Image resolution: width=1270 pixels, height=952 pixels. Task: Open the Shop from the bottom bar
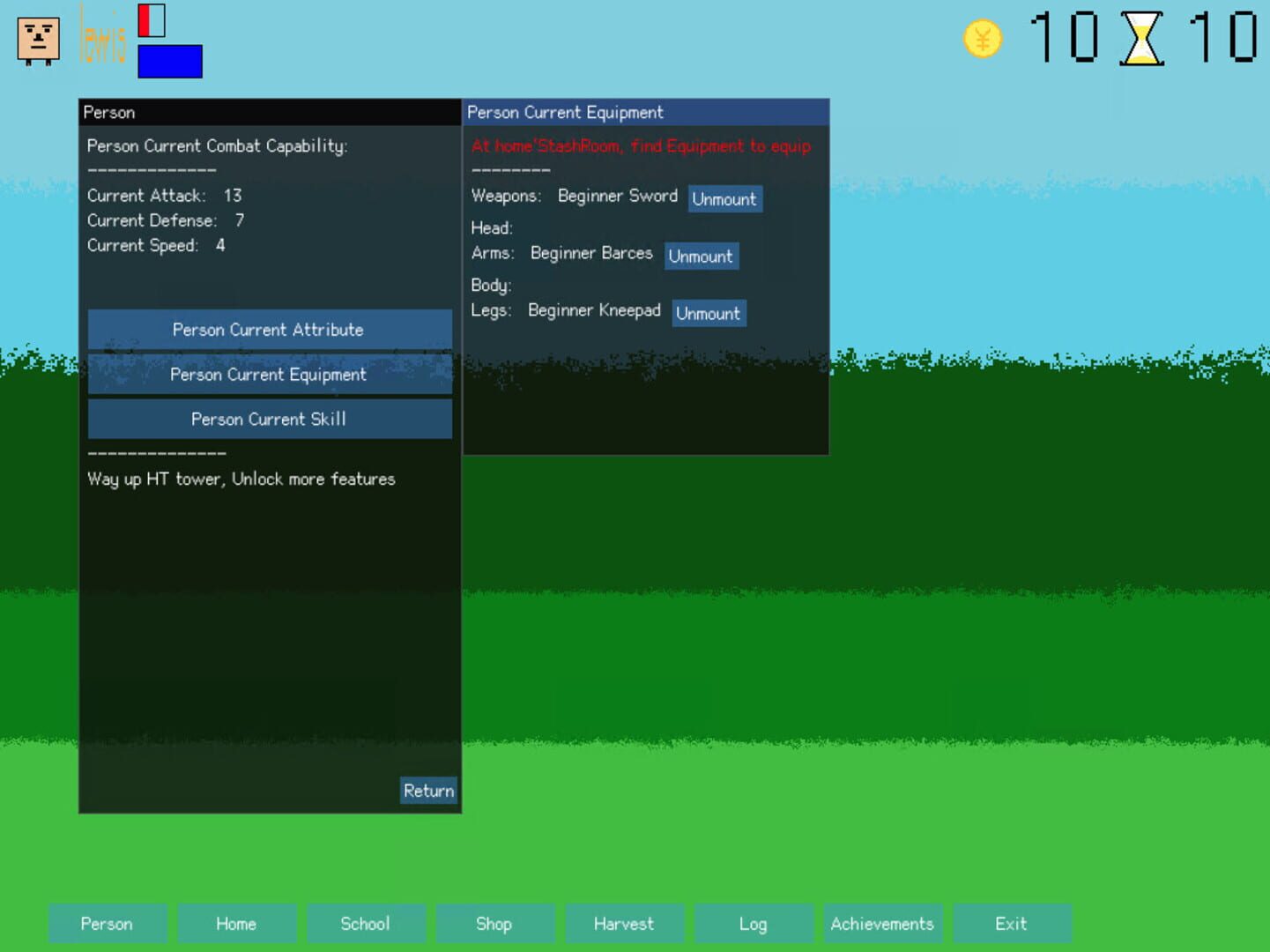tap(495, 924)
